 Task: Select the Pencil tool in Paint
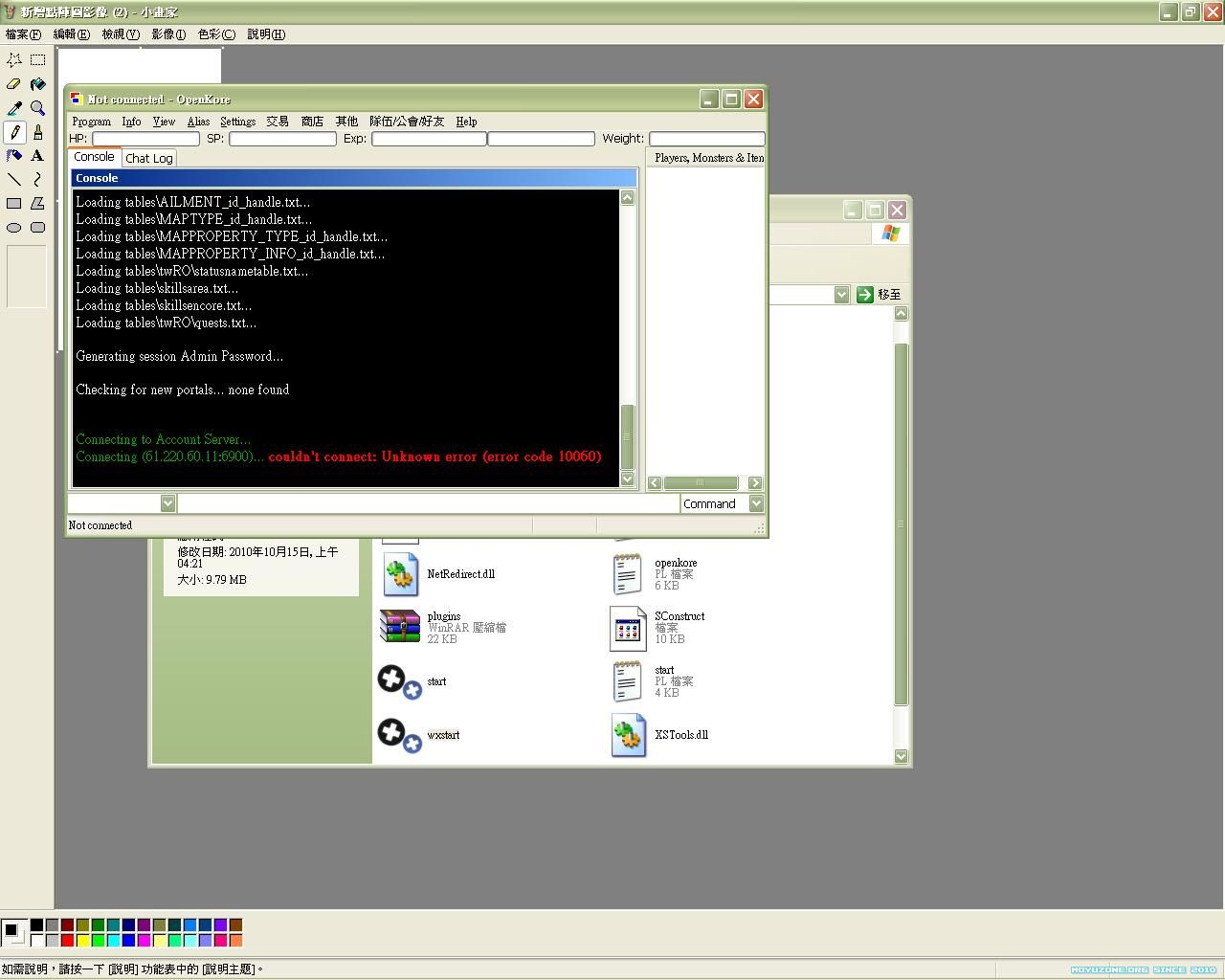tap(14, 132)
